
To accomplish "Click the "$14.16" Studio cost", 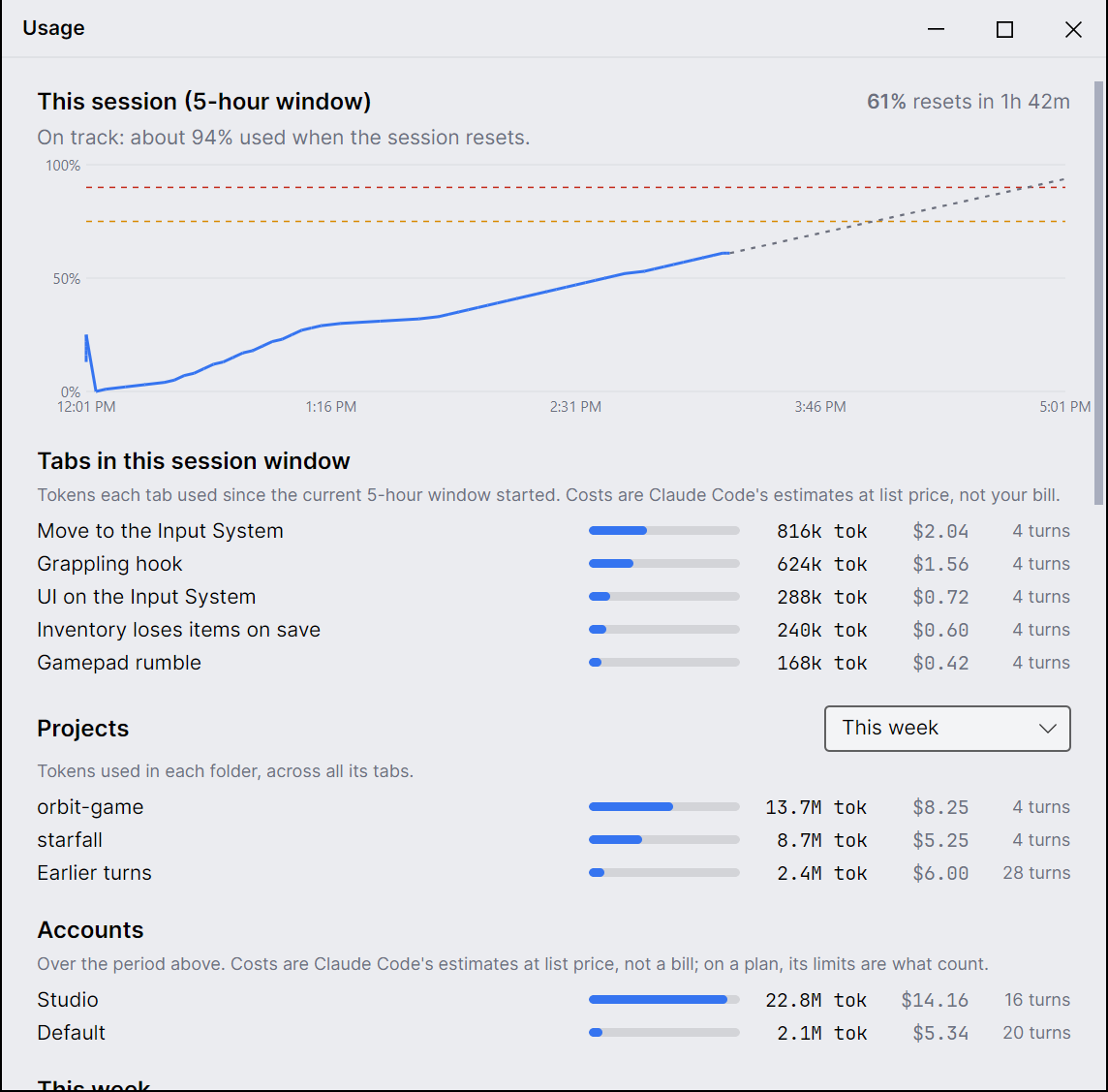I will point(935,1000).
